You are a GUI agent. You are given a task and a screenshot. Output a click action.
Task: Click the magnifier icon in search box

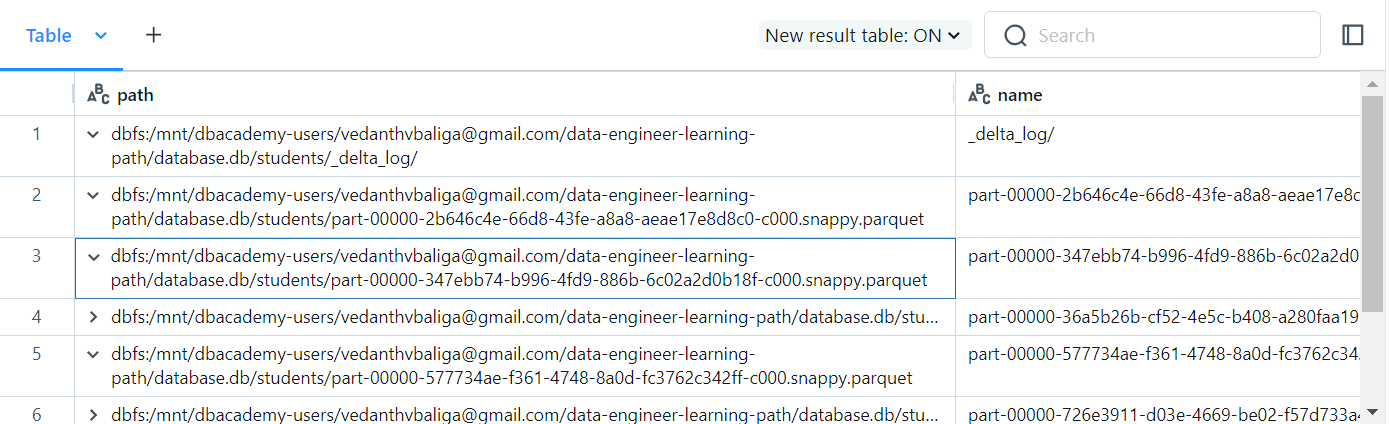click(x=1016, y=36)
